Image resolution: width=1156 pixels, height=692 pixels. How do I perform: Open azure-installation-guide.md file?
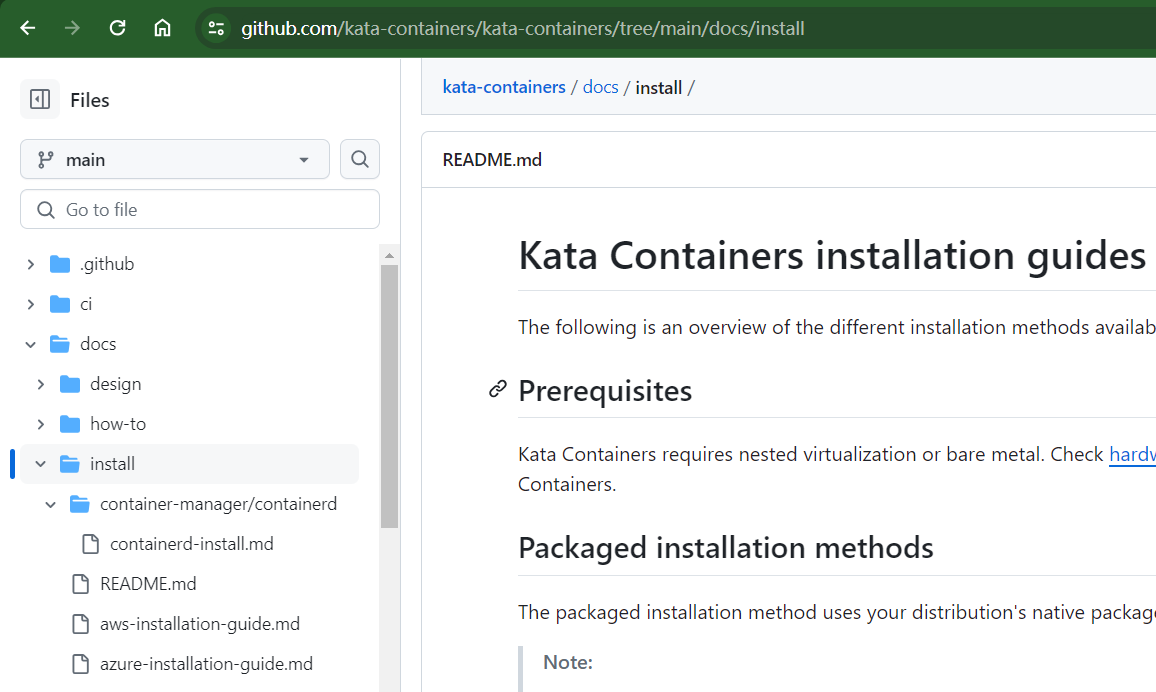206,664
